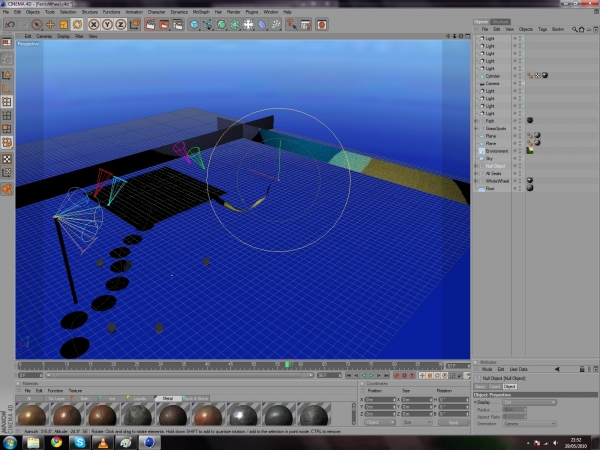
Task: Open the MoGraph menu
Action: (201, 12)
